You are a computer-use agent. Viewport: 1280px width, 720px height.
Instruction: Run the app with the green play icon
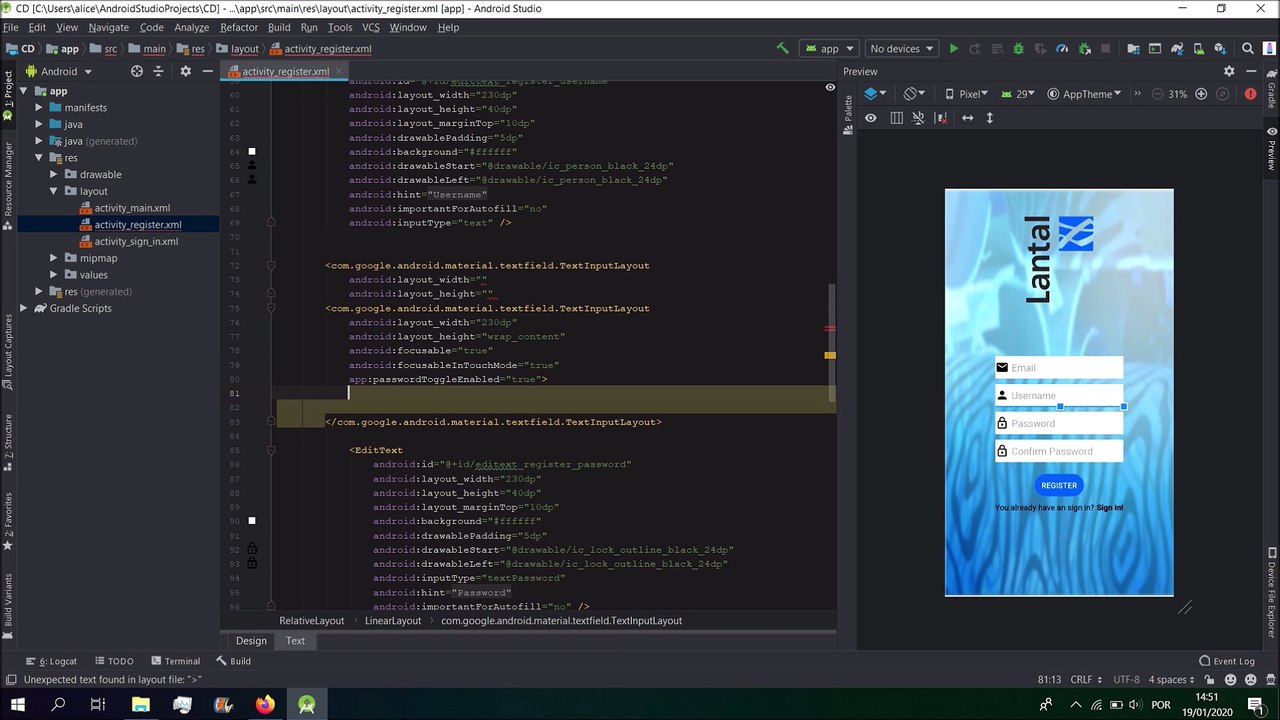(953, 48)
